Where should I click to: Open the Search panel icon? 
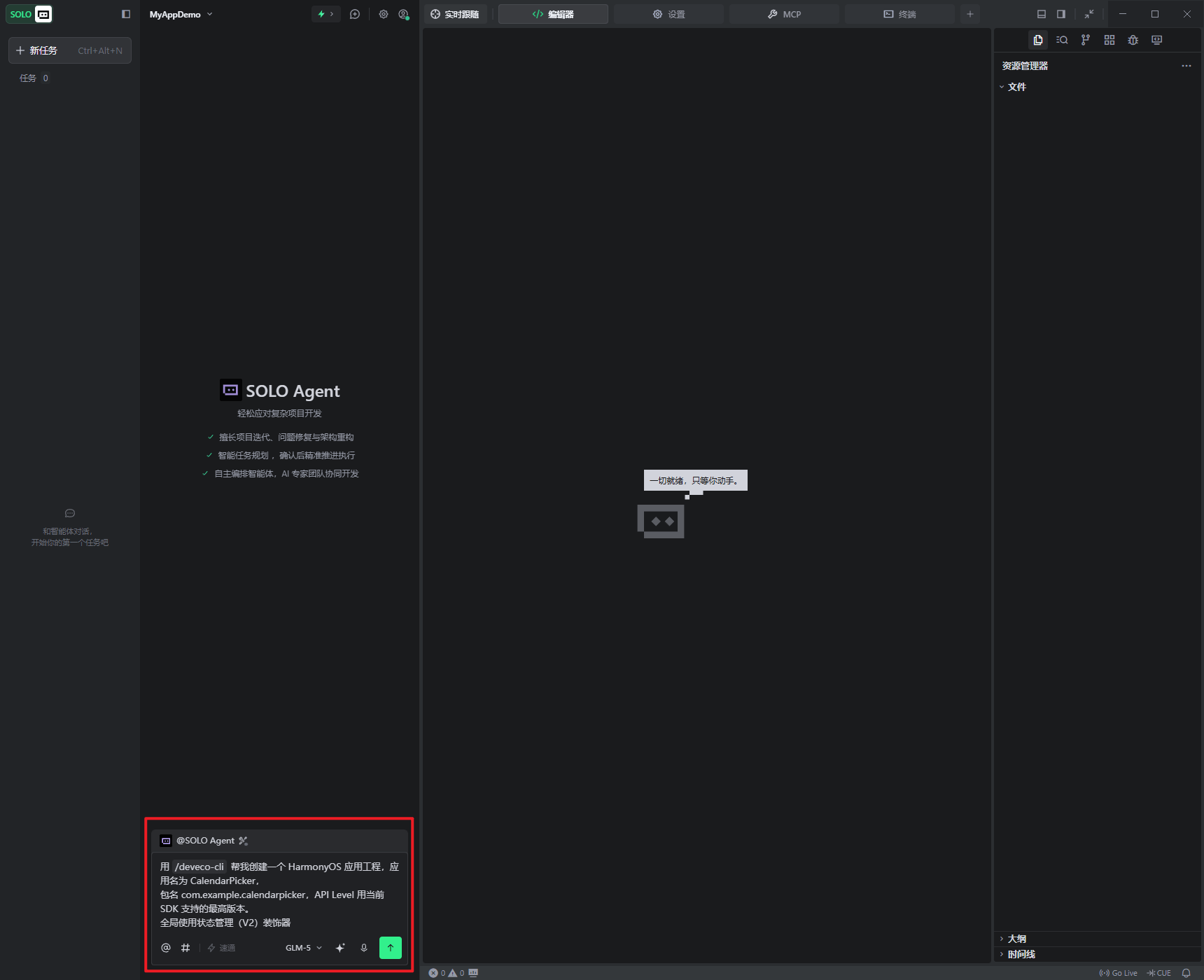pyautogui.click(x=1062, y=40)
